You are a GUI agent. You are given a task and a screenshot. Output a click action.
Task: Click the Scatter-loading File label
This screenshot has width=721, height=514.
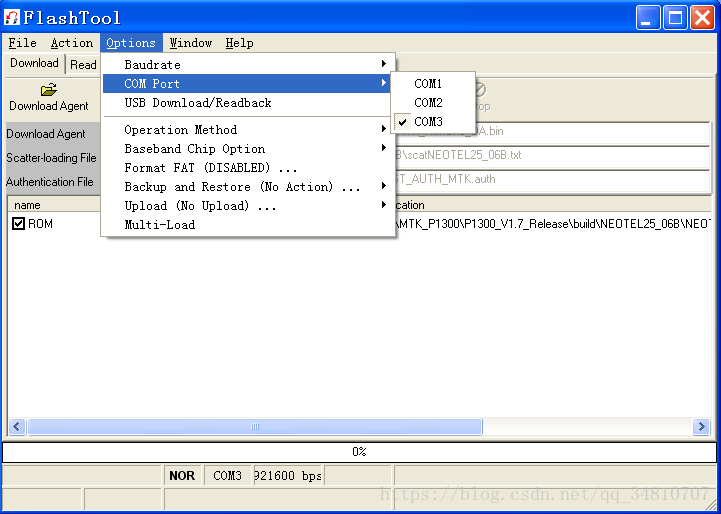52,158
